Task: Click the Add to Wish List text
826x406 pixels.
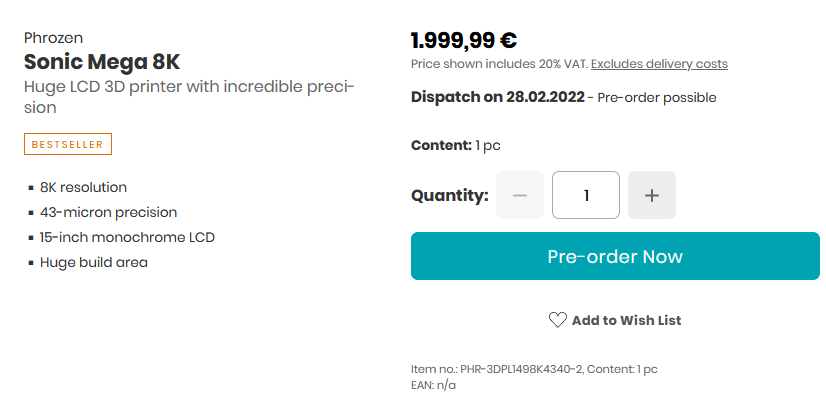Action: coord(626,320)
